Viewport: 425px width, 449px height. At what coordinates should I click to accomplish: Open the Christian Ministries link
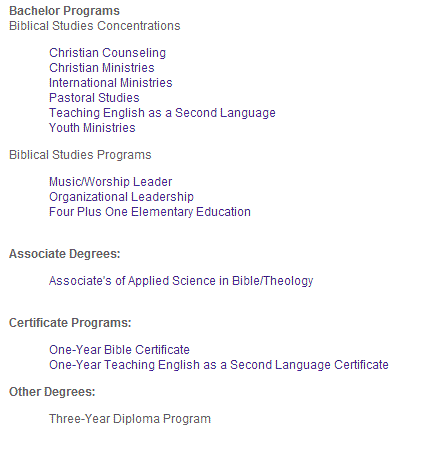coord(102,68)
